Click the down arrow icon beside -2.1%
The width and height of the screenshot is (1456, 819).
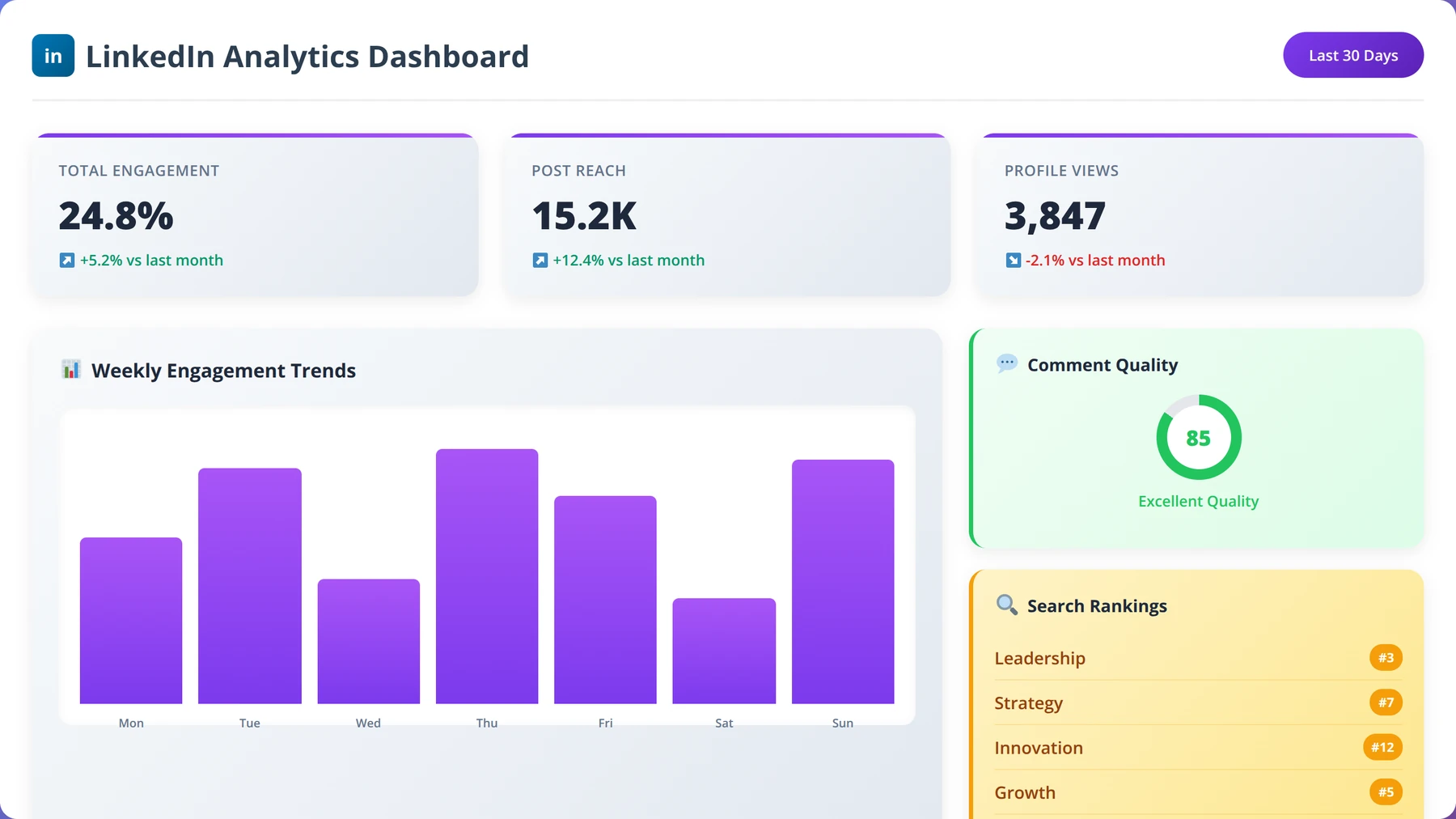(x=1014, y=261)
